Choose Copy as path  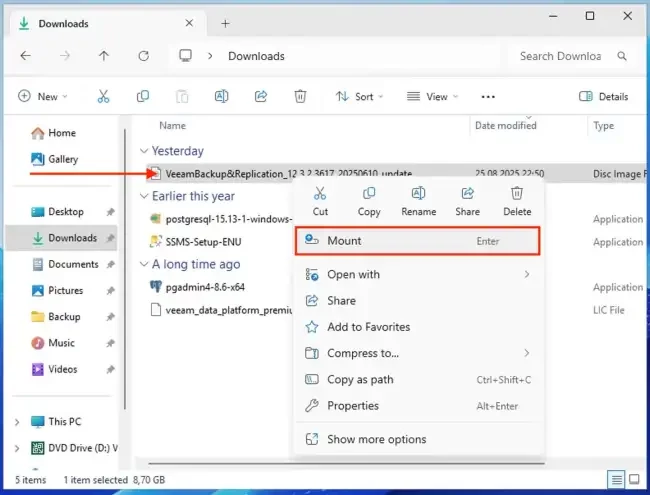tap(418, 380)
